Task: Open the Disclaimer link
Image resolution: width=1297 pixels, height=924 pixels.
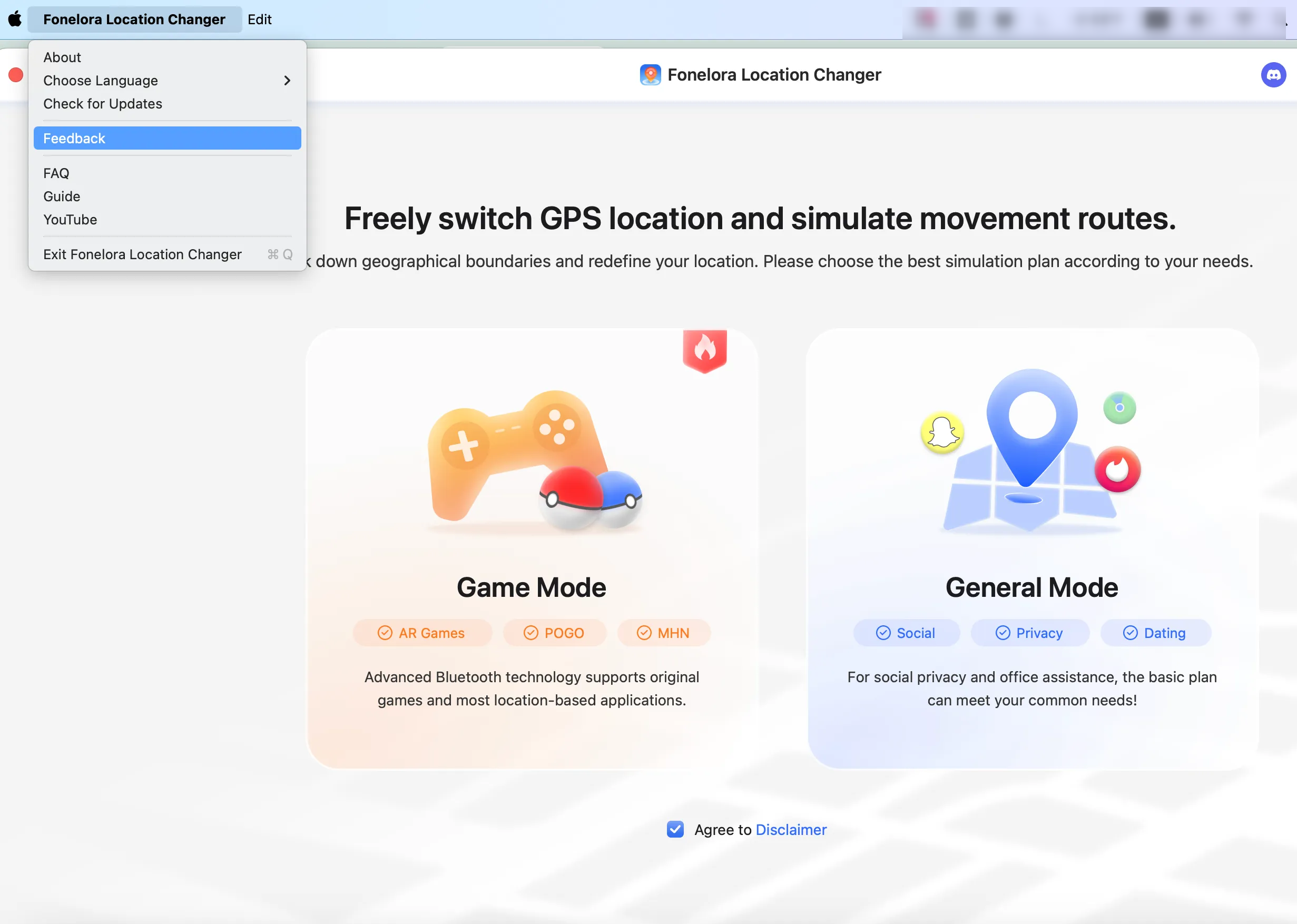Action: 791,830
